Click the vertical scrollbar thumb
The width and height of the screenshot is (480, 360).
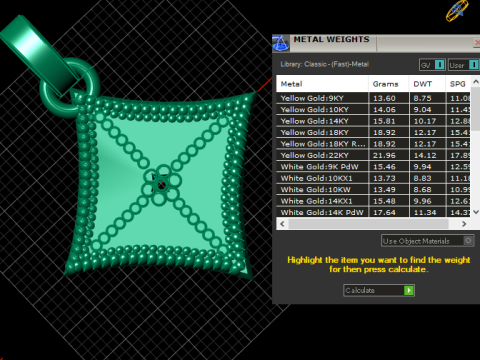[x=476, y=109]
